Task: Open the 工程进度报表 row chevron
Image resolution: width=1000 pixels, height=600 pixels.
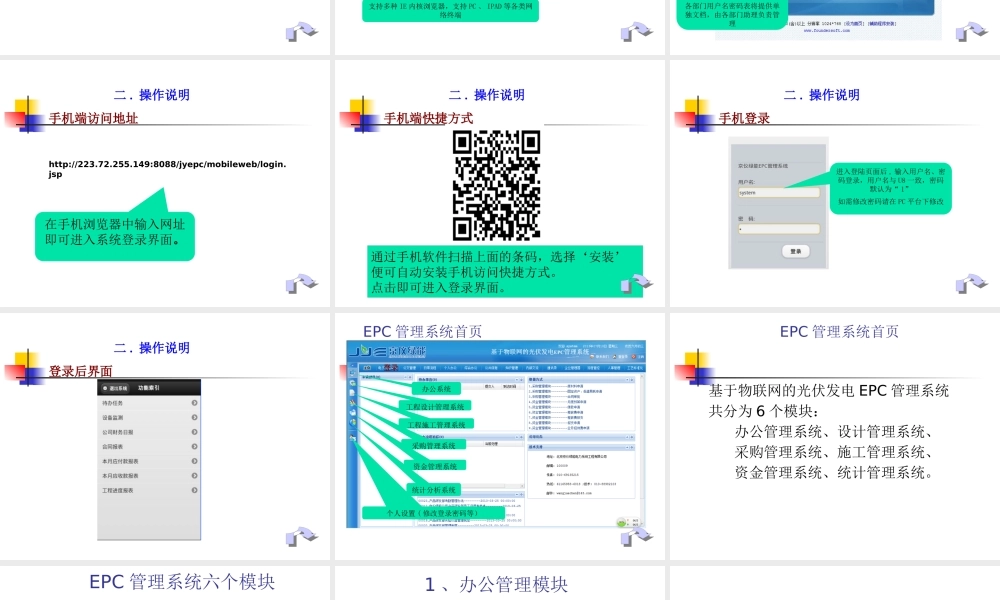Action: [x=194, y=490]
